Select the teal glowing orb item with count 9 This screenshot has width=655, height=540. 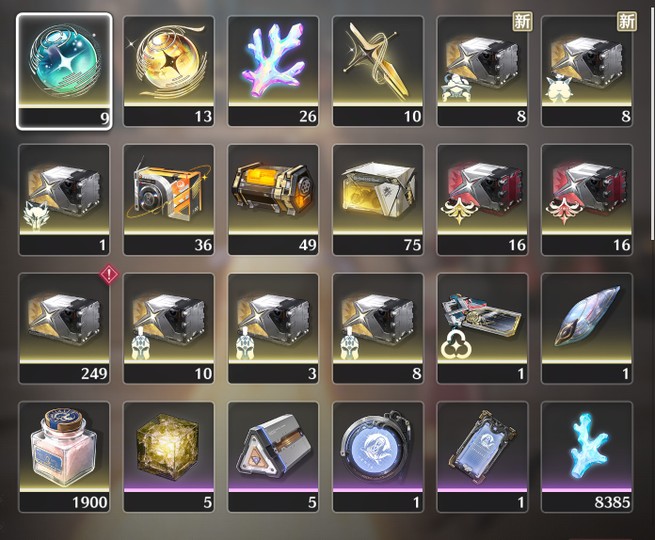click(x=64, y=71)
